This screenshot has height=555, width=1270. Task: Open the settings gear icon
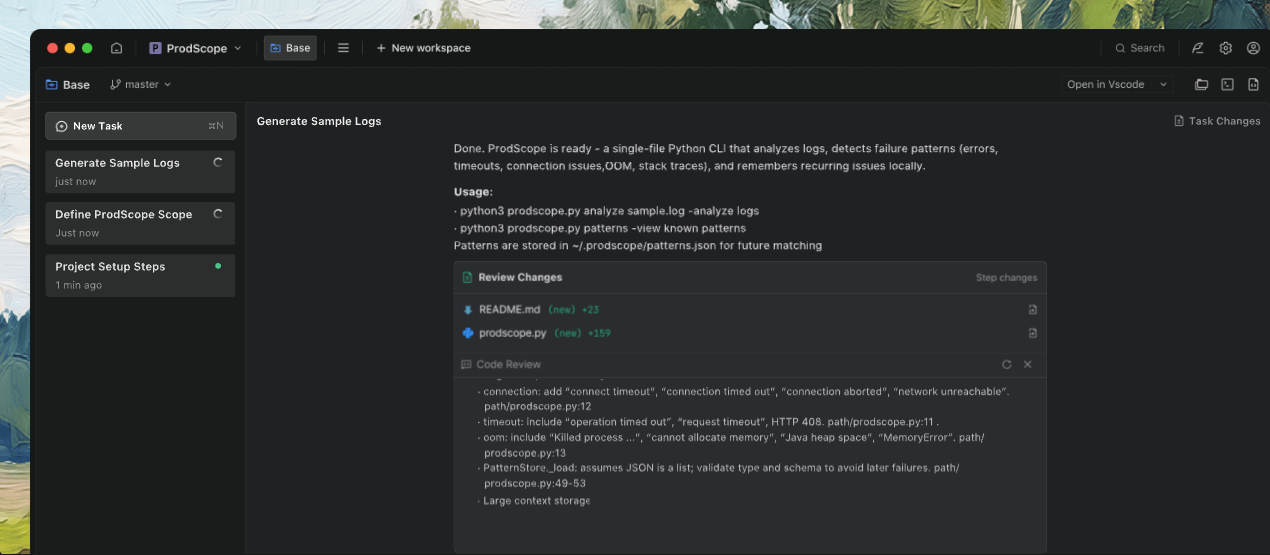[x=1225, y=48]
